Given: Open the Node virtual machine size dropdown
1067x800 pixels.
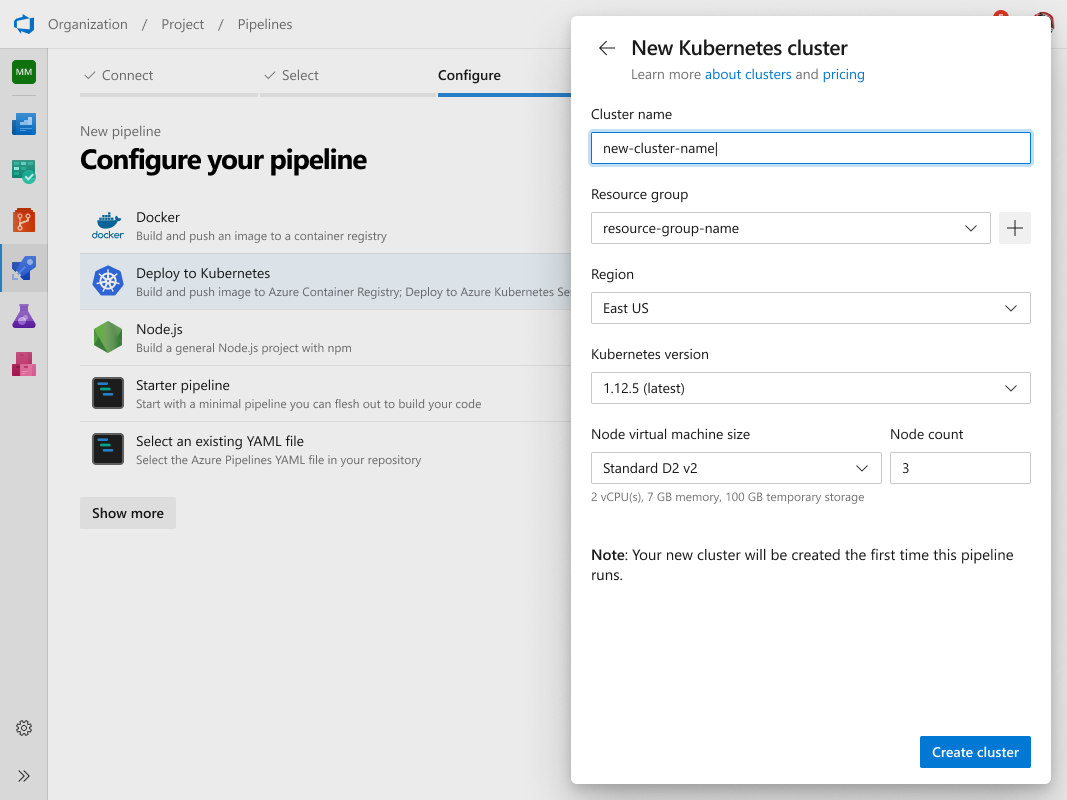Looking at the screenshot, I should tap(736, 467).
